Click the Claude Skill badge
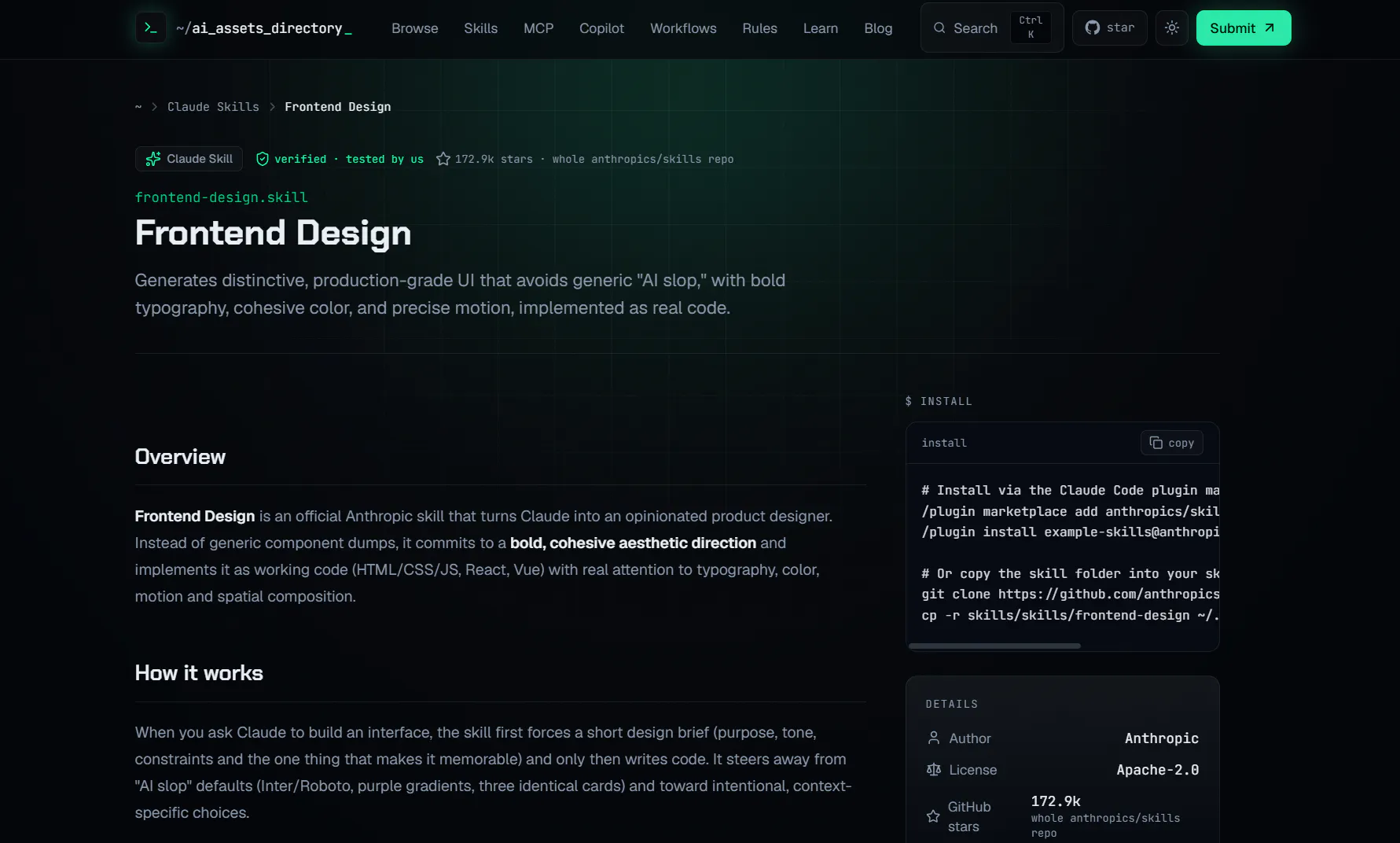Screen dimensions: 1400x843 (x=189, y=159)
